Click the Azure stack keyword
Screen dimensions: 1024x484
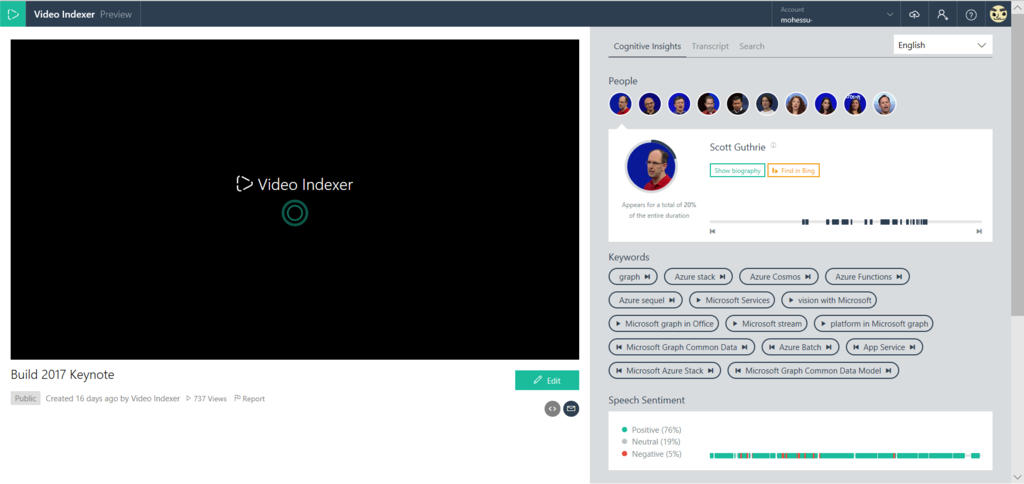pyautogui.click(x=698, y=277)
